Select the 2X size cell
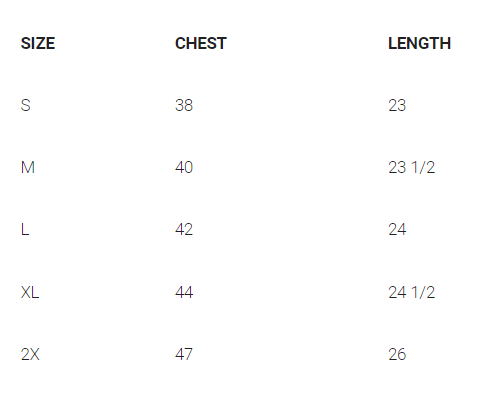This screenshot has height=407, width=495. 30,354
